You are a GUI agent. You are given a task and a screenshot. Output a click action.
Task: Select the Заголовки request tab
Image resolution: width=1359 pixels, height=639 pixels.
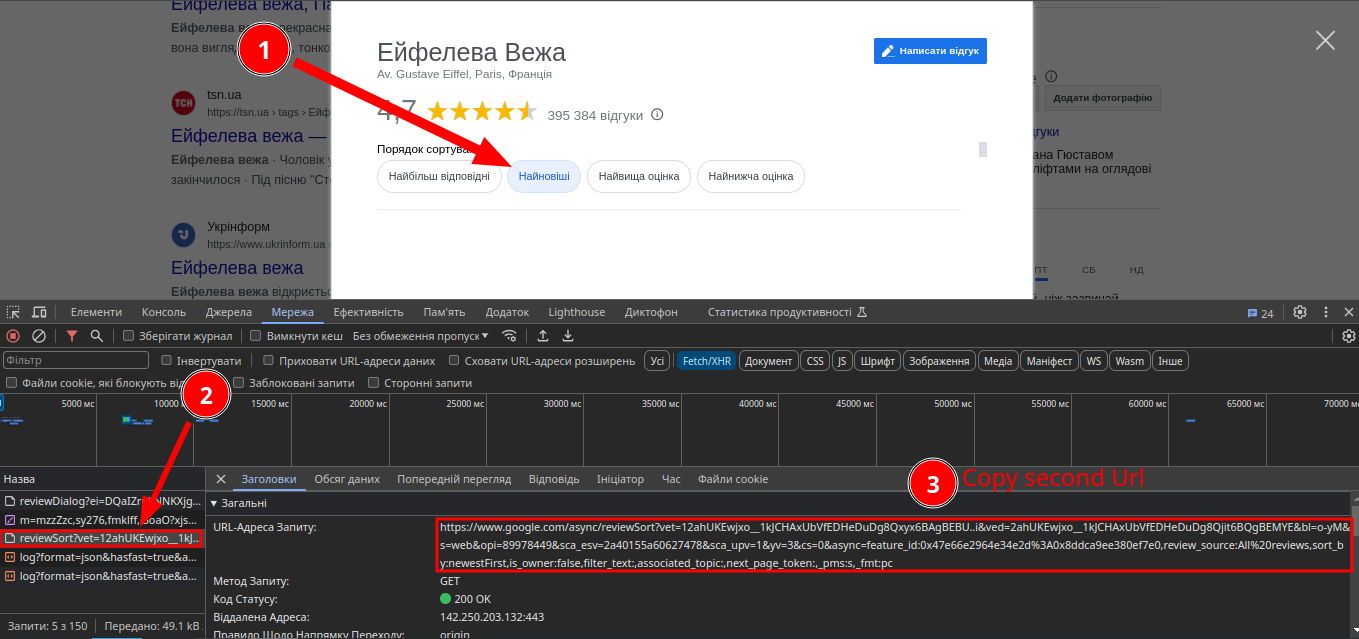coord(269,479)
